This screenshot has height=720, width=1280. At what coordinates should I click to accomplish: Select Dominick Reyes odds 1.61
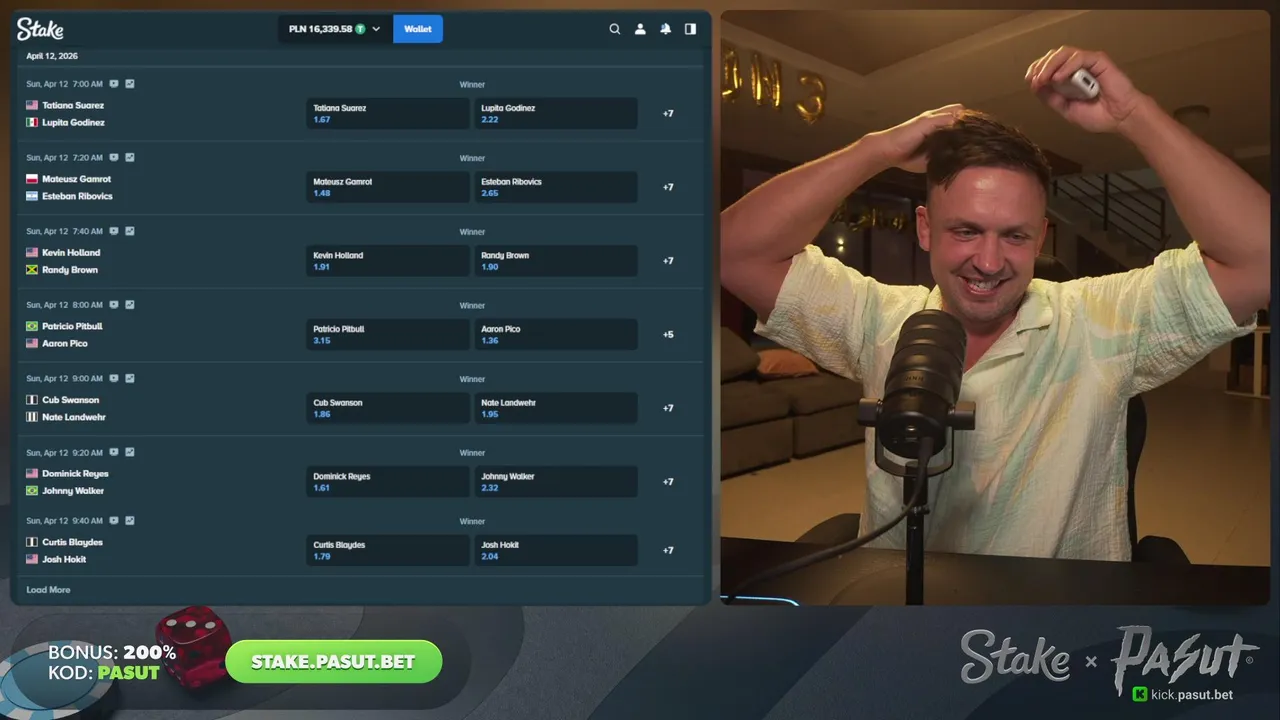click(388, 482)
